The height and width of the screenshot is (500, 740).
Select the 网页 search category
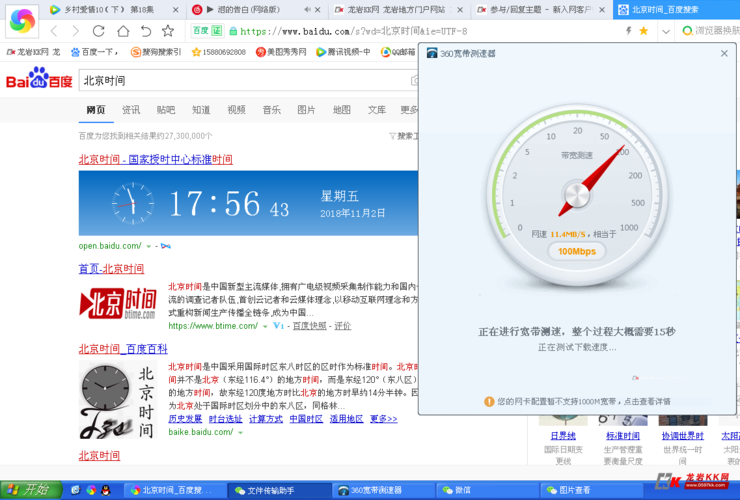96,110
